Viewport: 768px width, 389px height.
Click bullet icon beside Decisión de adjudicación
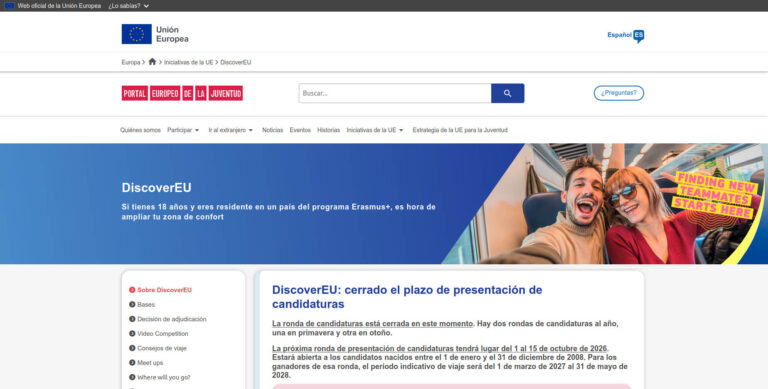coord(132,319)
